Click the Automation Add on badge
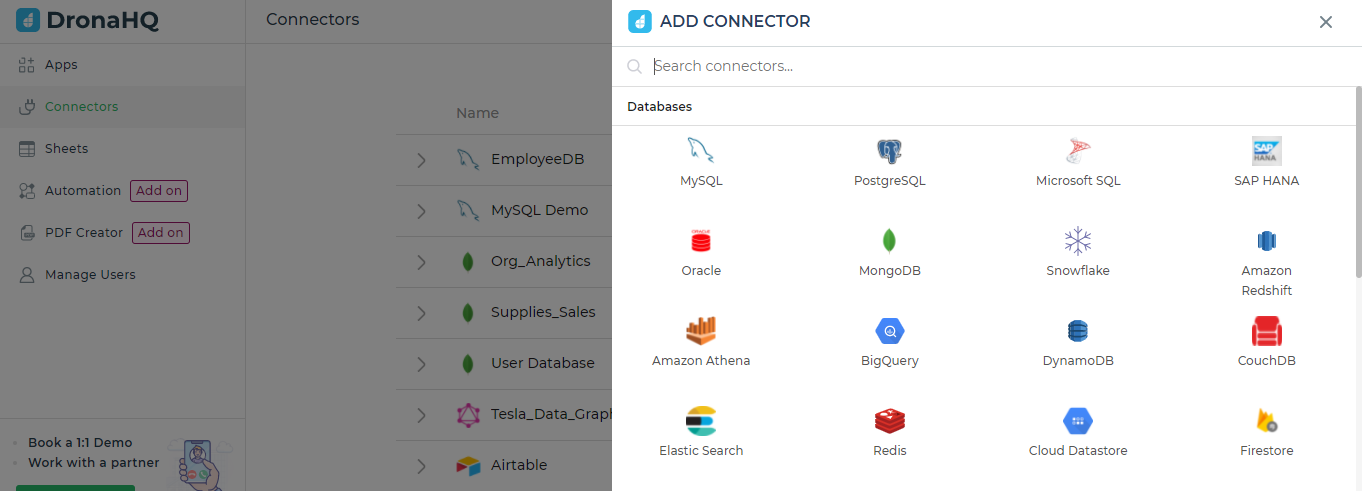The image size is (1362, 491). pos(159,191)
